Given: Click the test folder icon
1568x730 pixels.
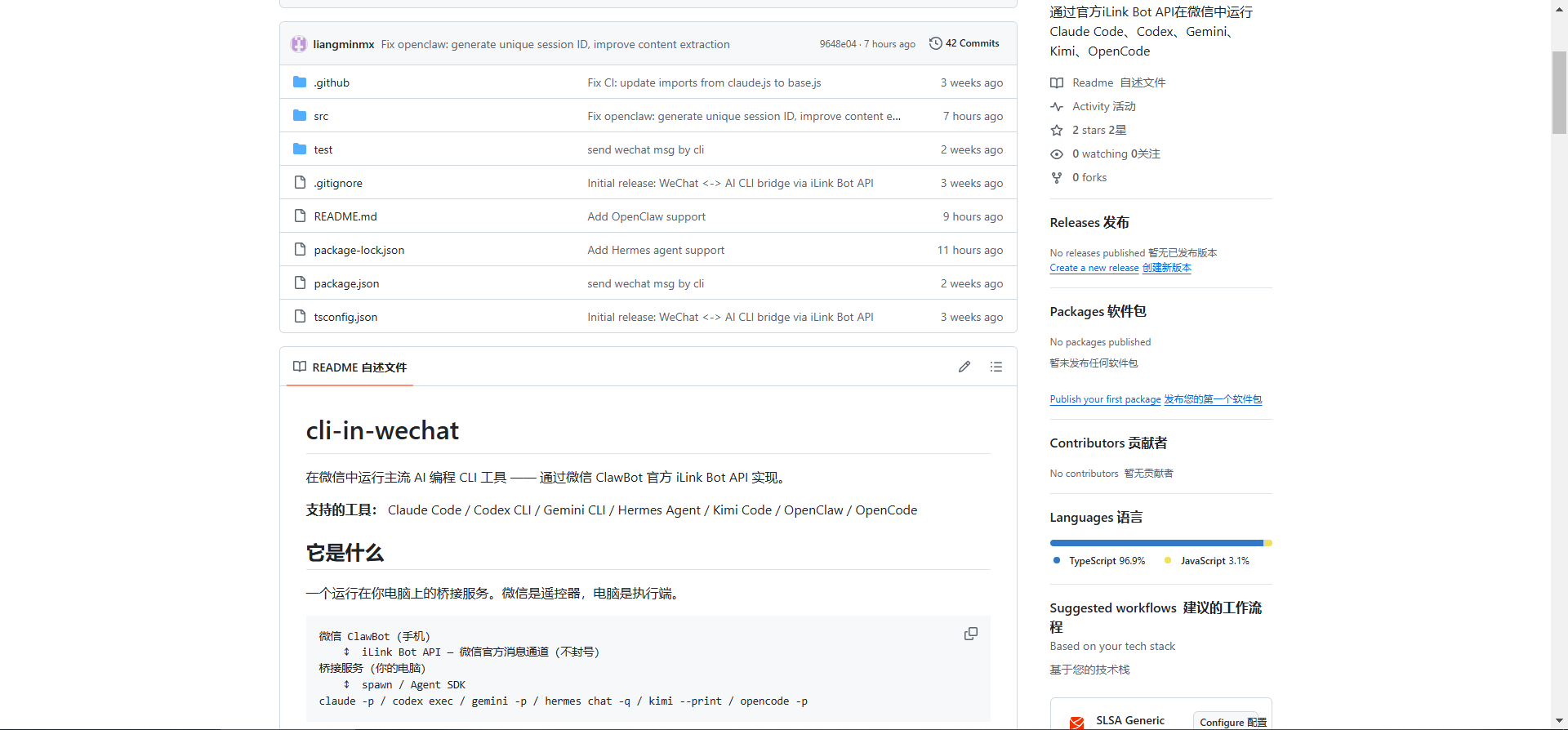Looking at the screenshot, I should point(300,149).
